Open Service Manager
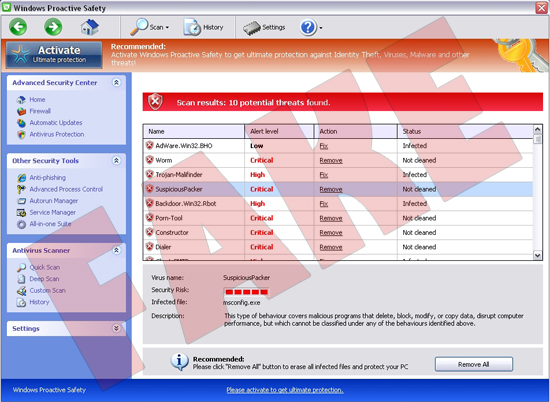The height and width of the screenshot is (402, 550). pos(53,212)
